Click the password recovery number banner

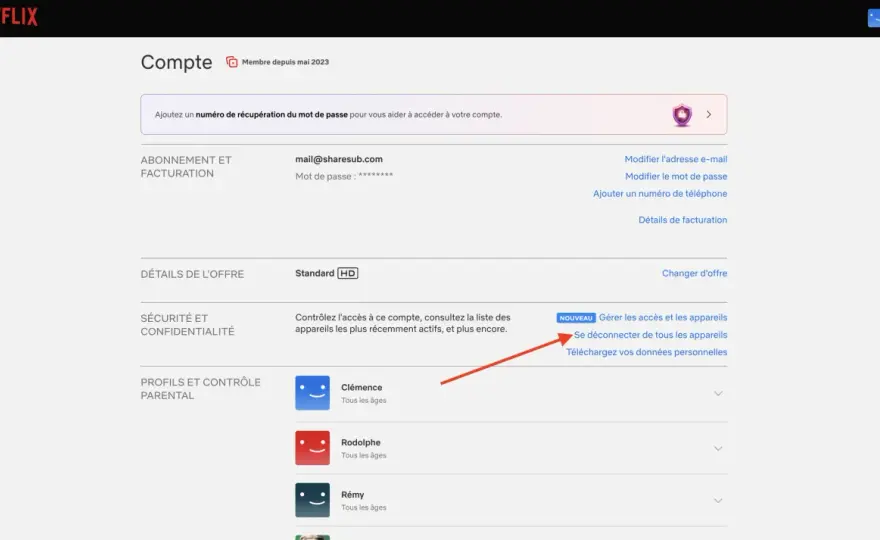coord(434,115)
